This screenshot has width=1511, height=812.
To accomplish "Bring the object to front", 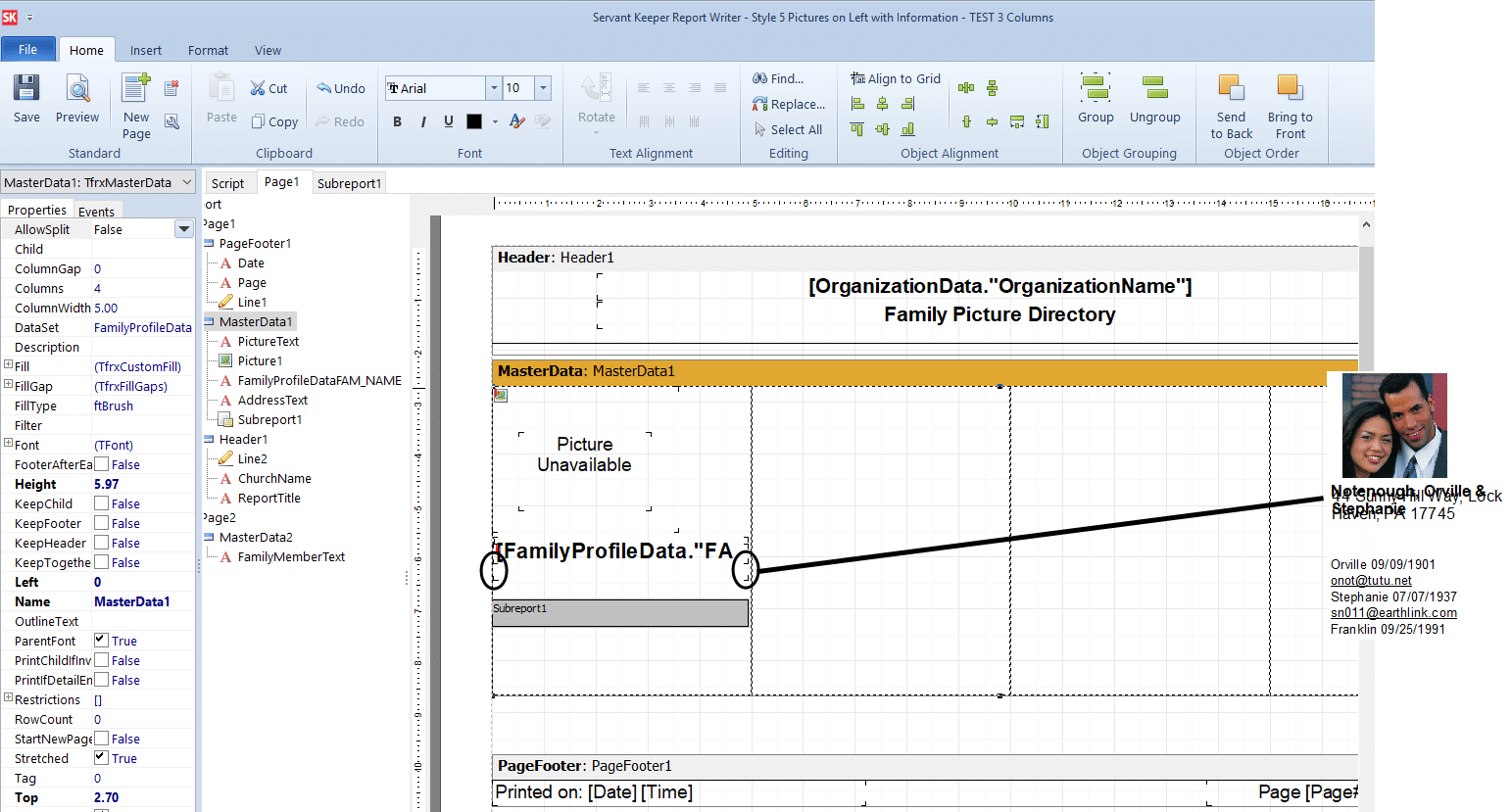I will (1291, 106).
